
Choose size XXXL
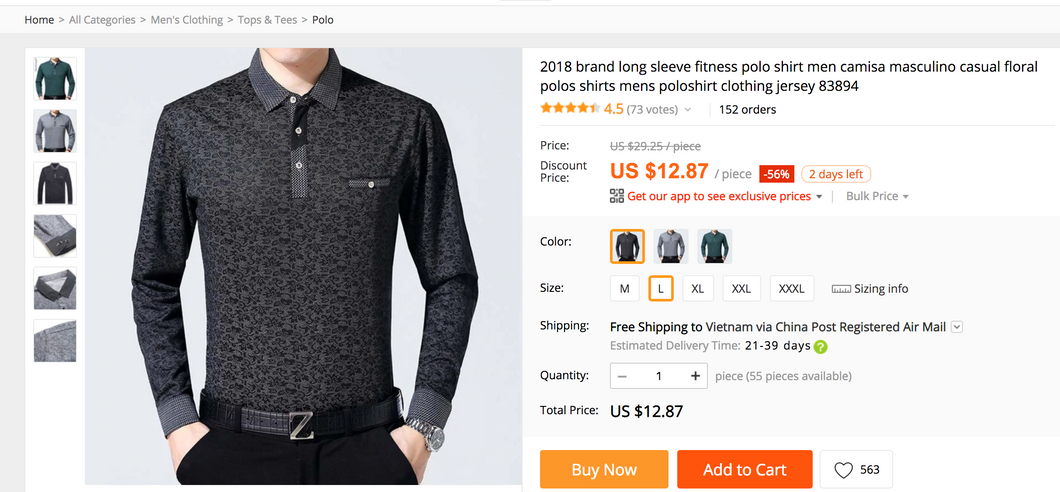tap(791, 288)
